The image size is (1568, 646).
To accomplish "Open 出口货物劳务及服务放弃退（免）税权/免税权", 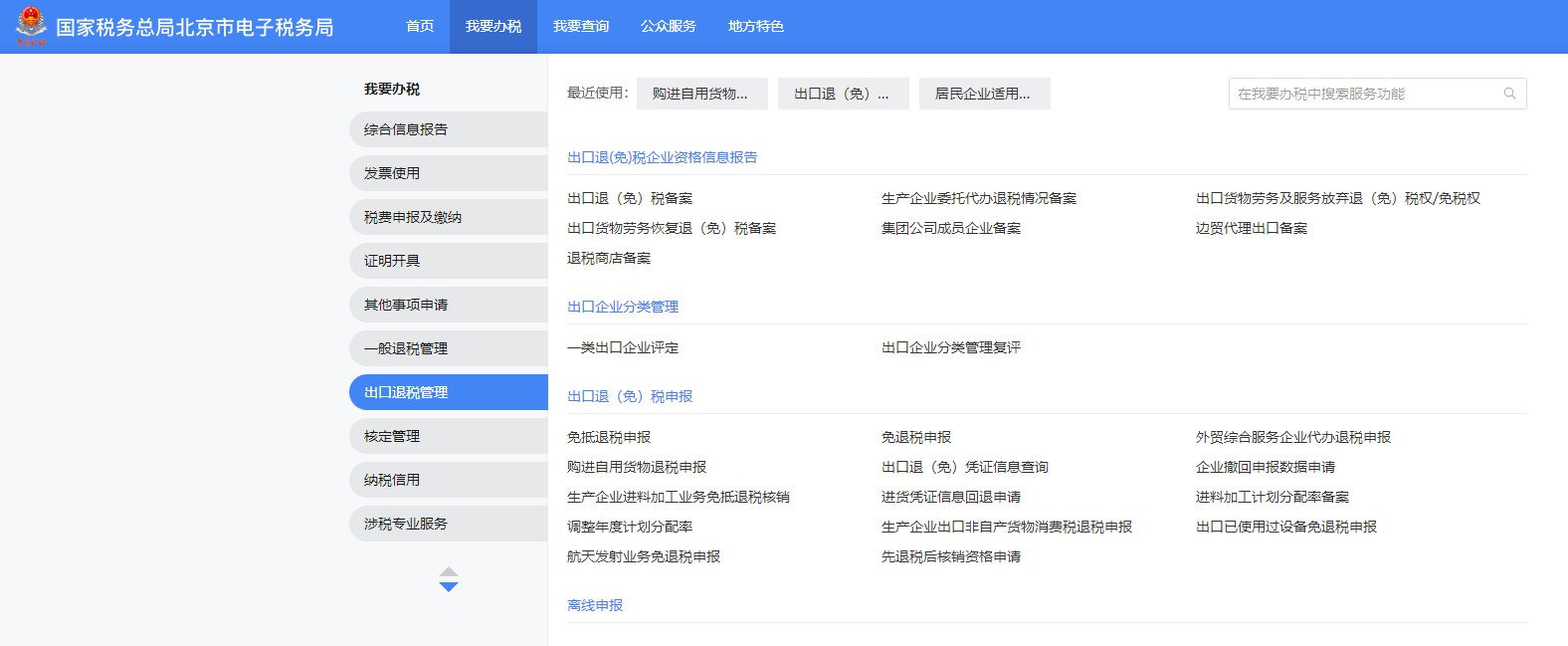I will 1338,198.
